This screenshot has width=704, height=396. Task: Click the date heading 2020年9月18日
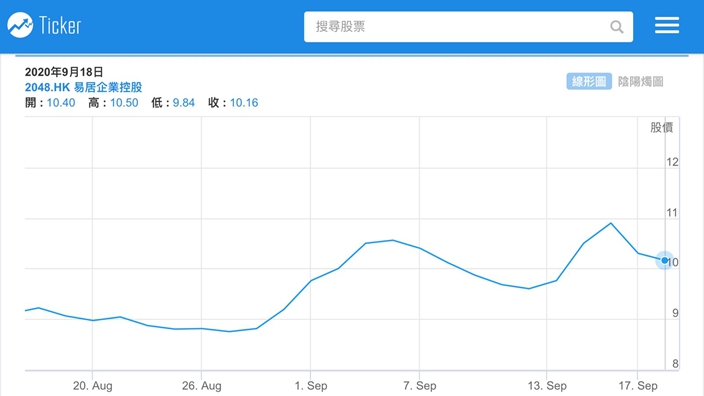pos(64,72)
